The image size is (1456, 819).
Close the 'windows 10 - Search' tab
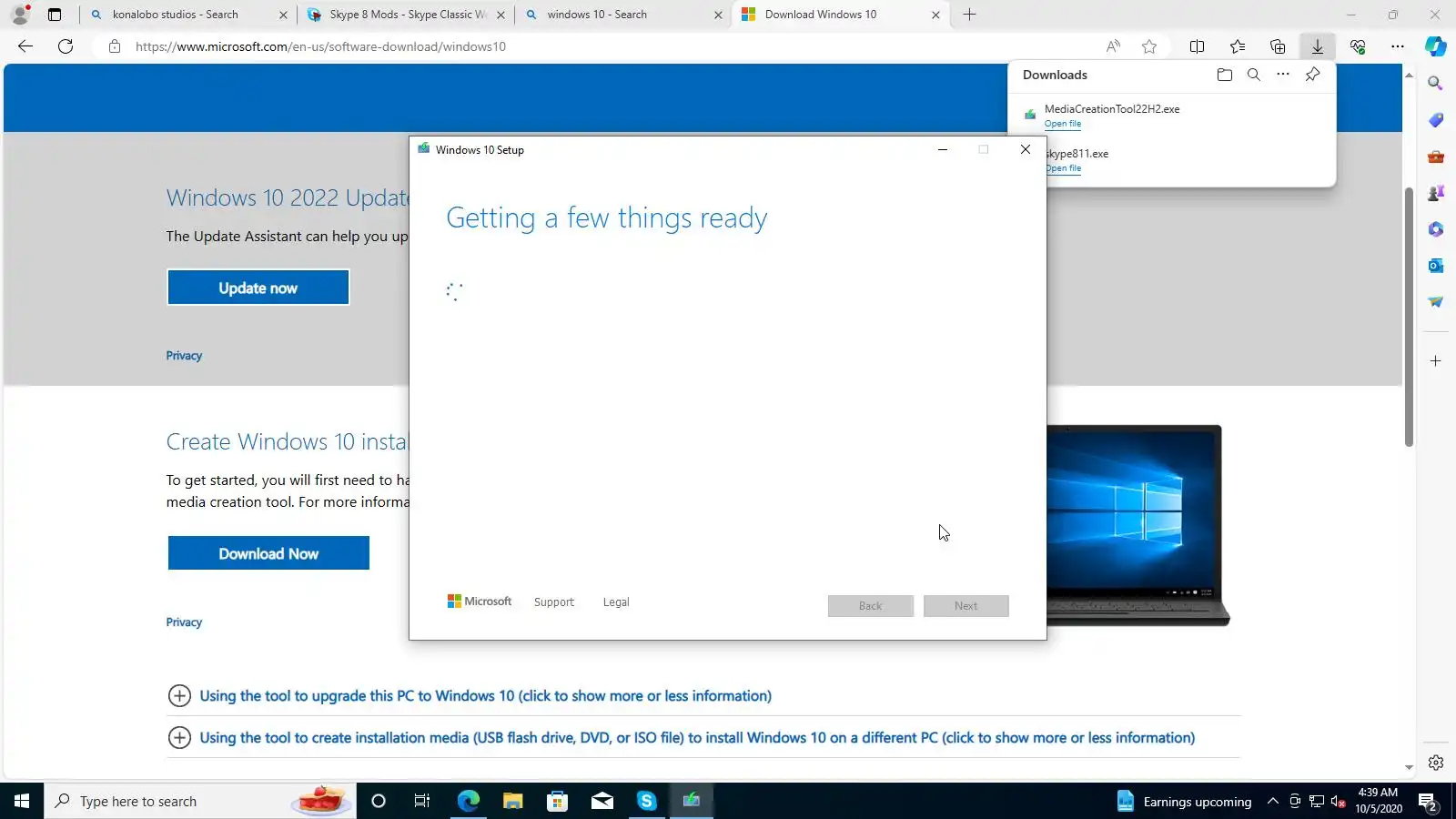pos(718,15)
